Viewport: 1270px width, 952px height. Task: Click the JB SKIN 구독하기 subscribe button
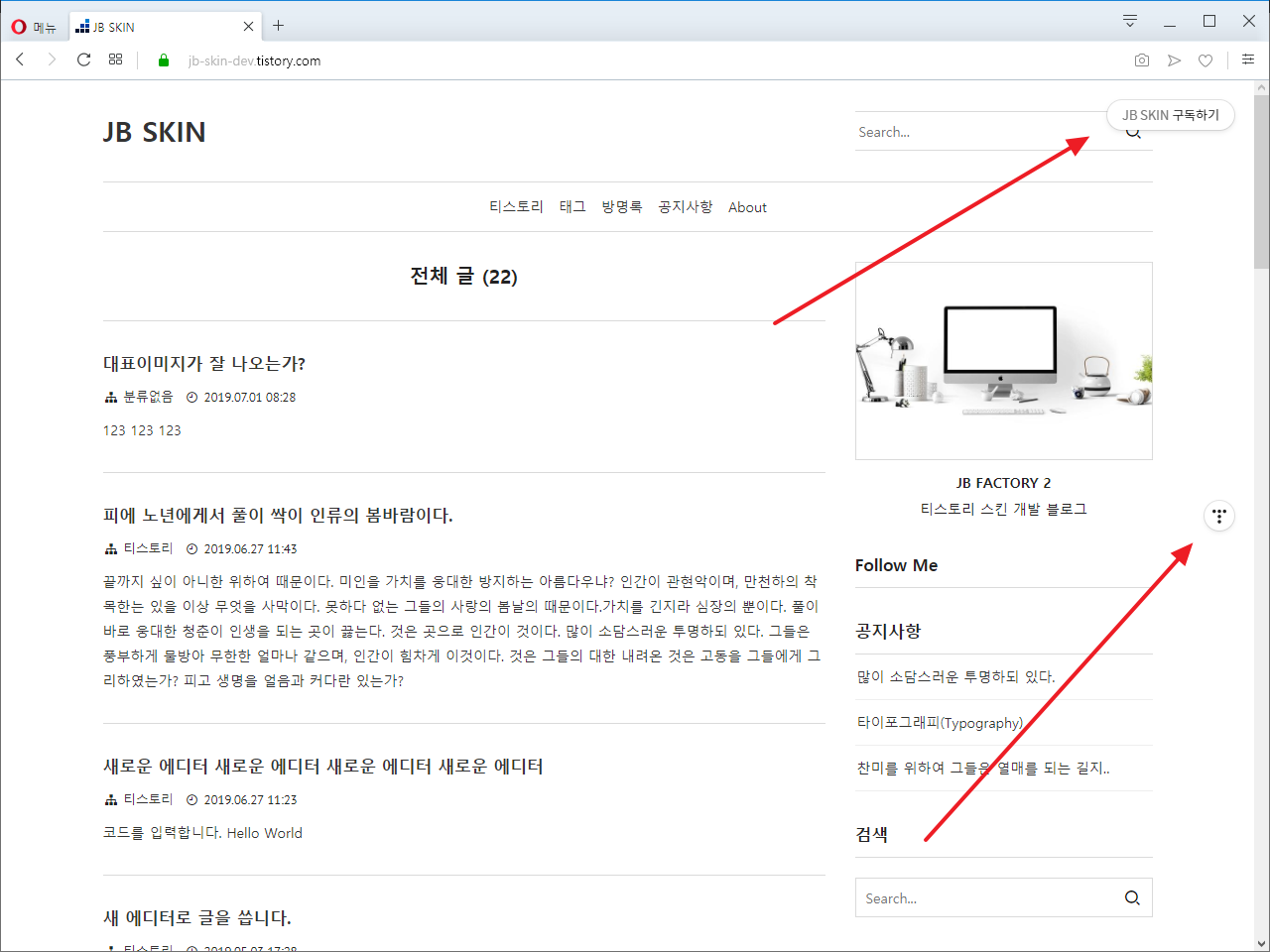click(1171, 115)
